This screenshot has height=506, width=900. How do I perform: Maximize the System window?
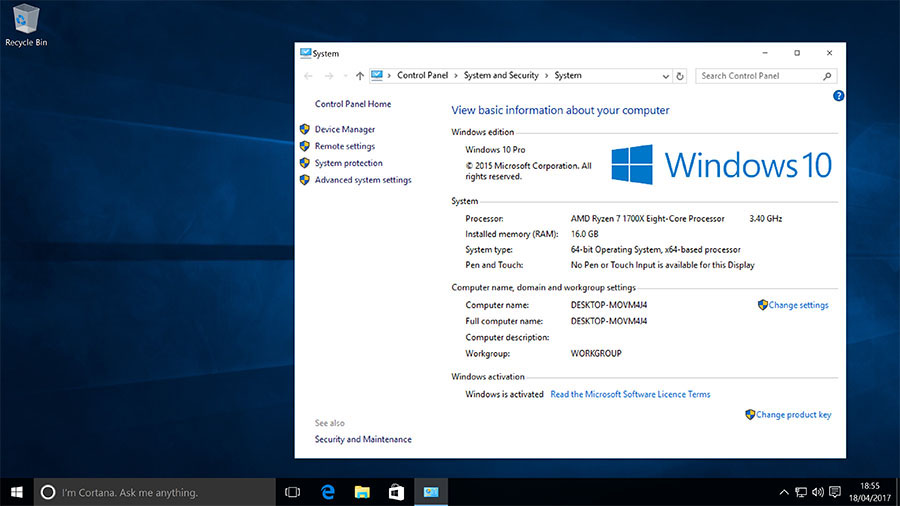tap(797, 53)
